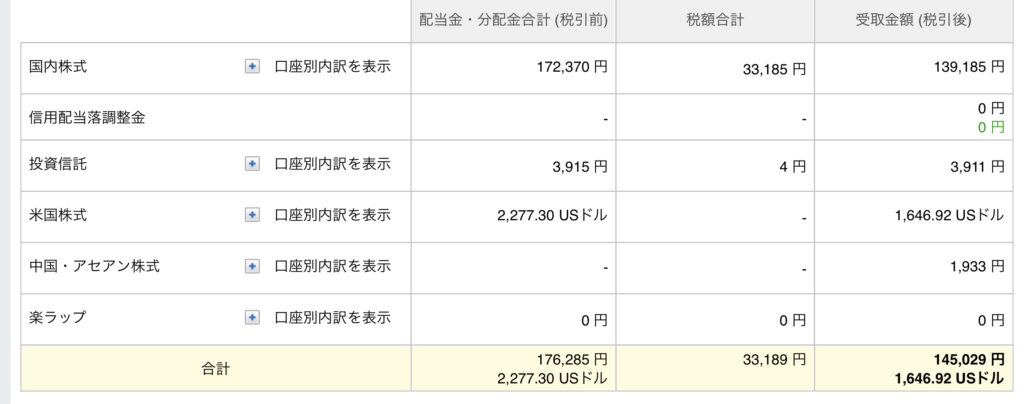
Task: Open 口座別内訳を表示 link for 投資信託
Action: 332,164
